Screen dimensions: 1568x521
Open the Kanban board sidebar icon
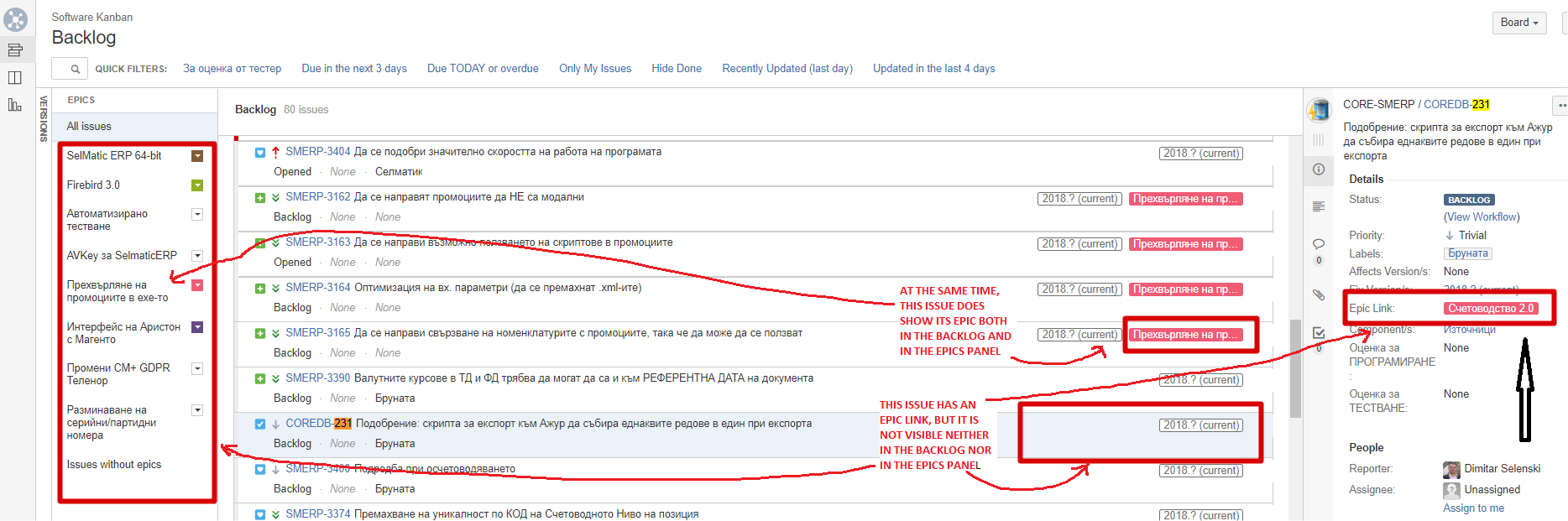tap(15, 78)
